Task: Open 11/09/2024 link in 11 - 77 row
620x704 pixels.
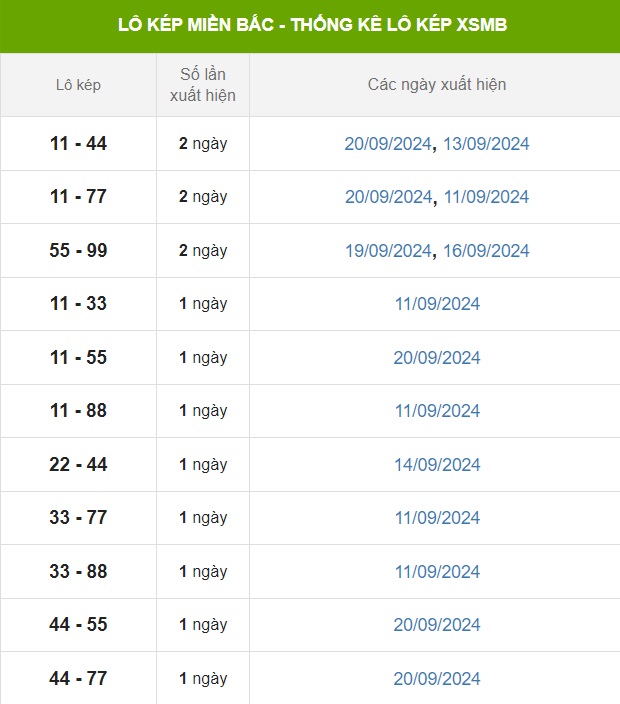Action: pos(486,197)
